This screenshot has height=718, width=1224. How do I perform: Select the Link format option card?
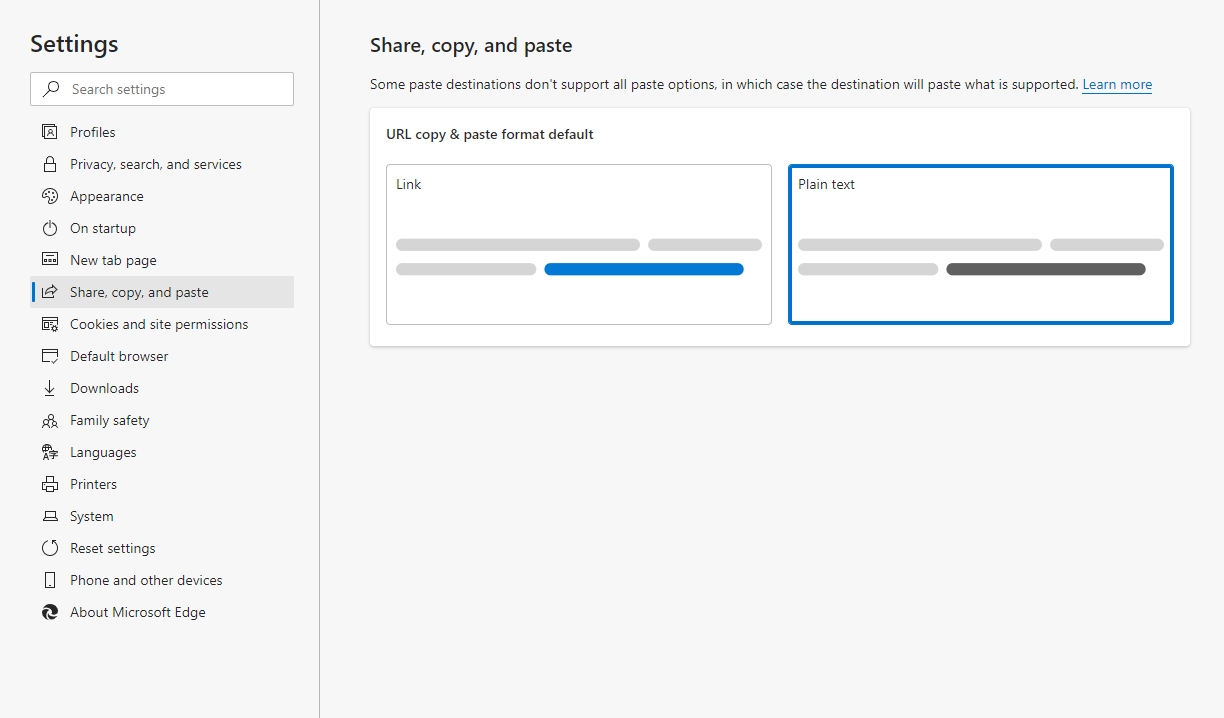(578, 244)
